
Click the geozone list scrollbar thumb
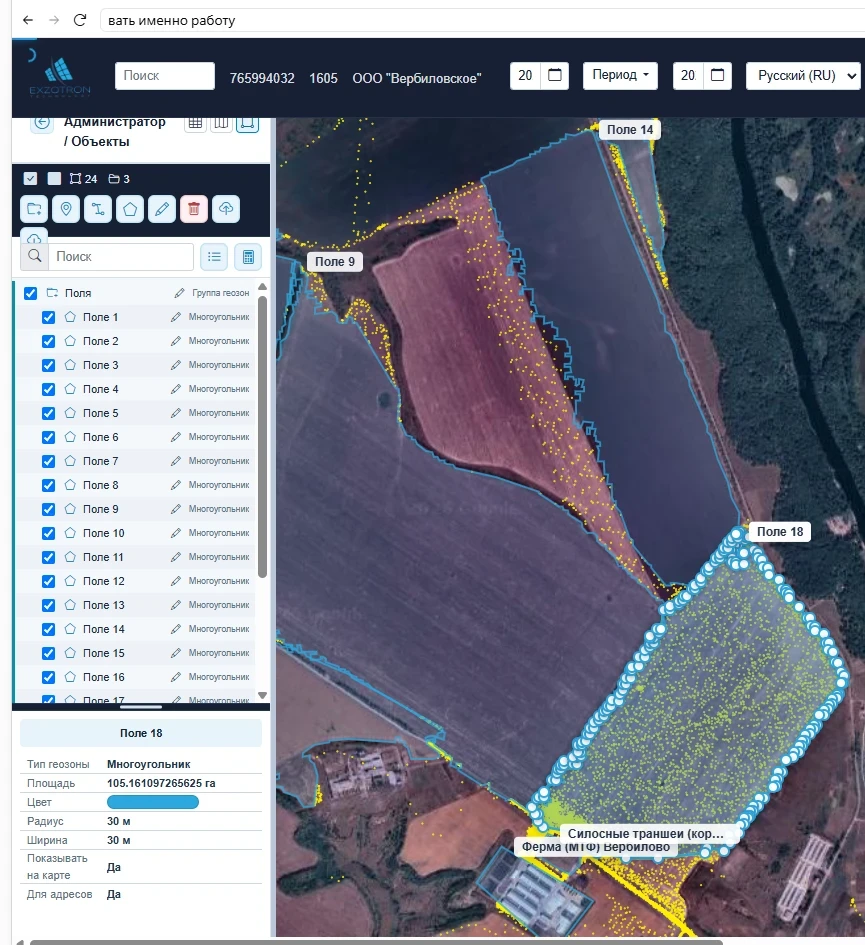[262, 437]
